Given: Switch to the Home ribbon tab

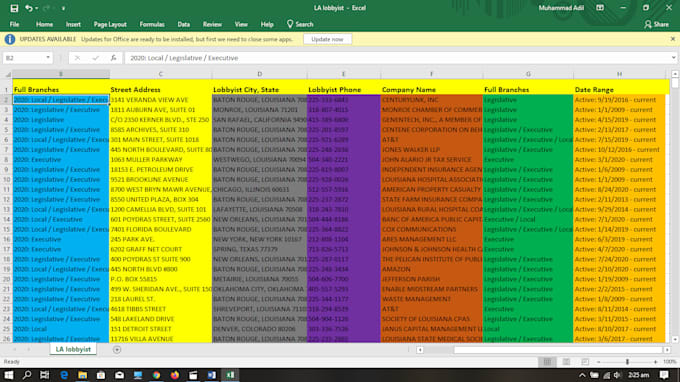Looking at the screenshot, I should point(44,24).
